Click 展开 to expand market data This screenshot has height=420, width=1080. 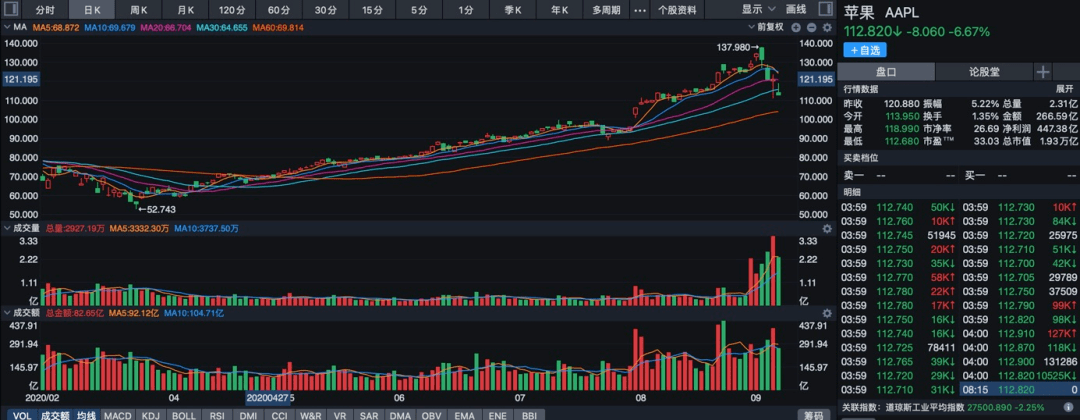pyautogui.click(x=1064, y=89)
